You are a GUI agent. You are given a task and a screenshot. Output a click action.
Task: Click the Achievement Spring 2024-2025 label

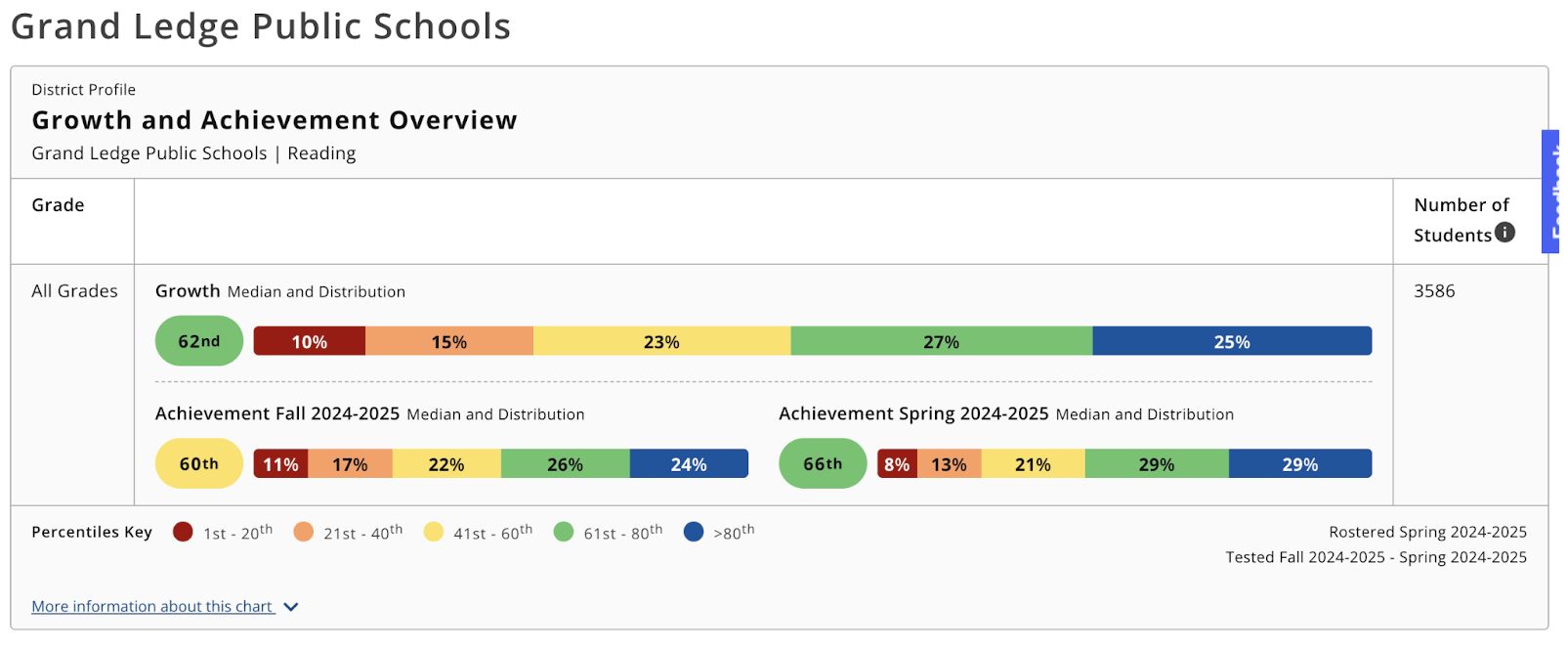click(x=1006, y=414)
